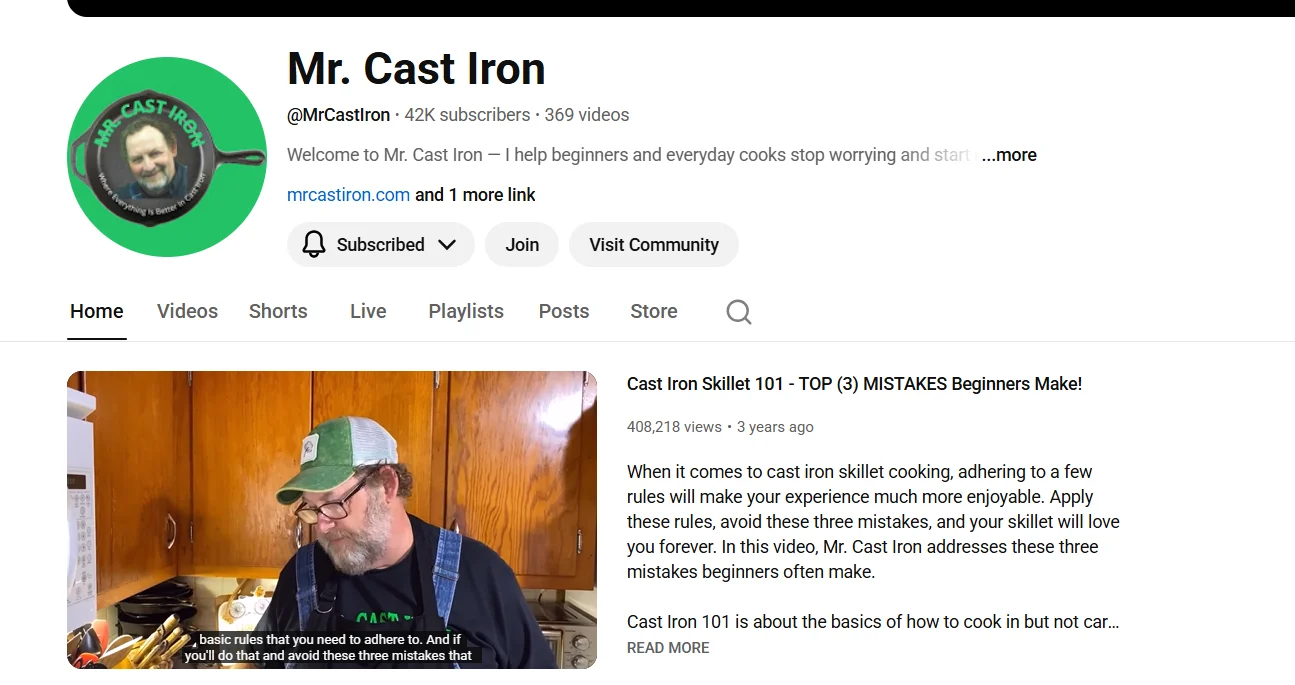1295x685 pixels.
Task: Switch to the Shorts tab
Action: point(278,311)
